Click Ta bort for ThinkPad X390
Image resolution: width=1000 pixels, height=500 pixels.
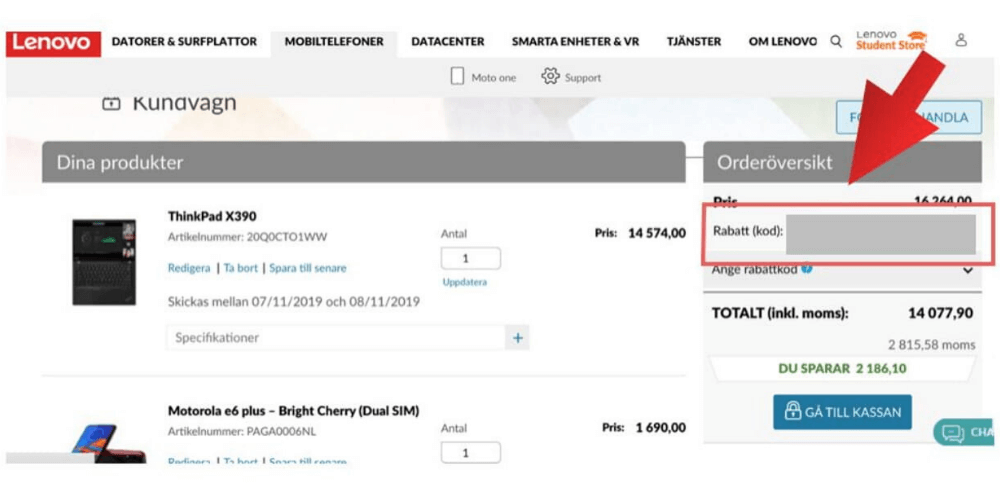click(240, 268)
